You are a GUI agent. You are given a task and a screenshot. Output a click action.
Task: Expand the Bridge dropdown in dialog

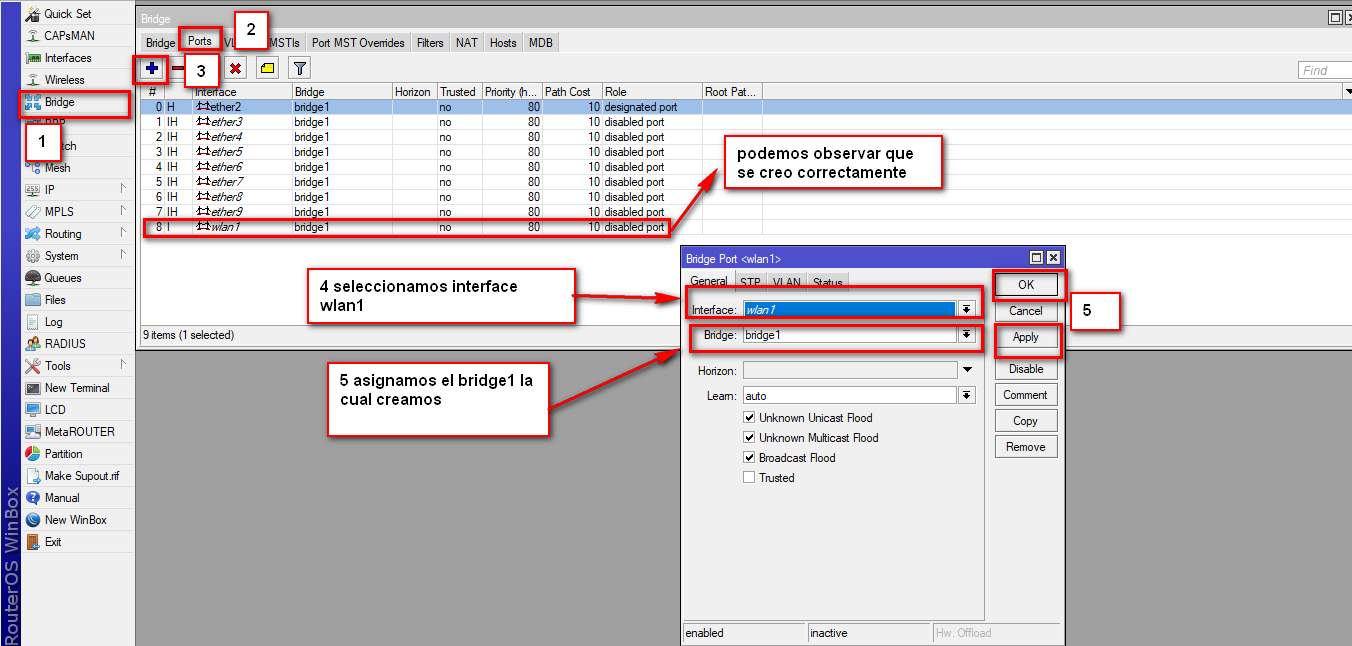coord(966,336)
